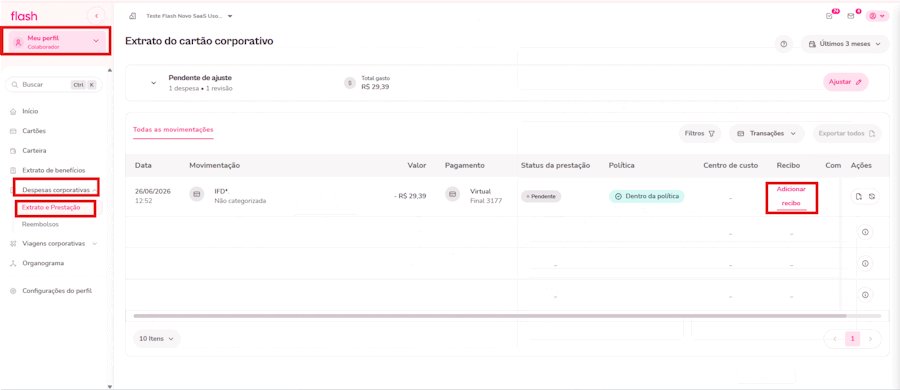Open the Teste Flash Novo SaaS company selector
Screen dimensions: 900x390
click(189, 16)
